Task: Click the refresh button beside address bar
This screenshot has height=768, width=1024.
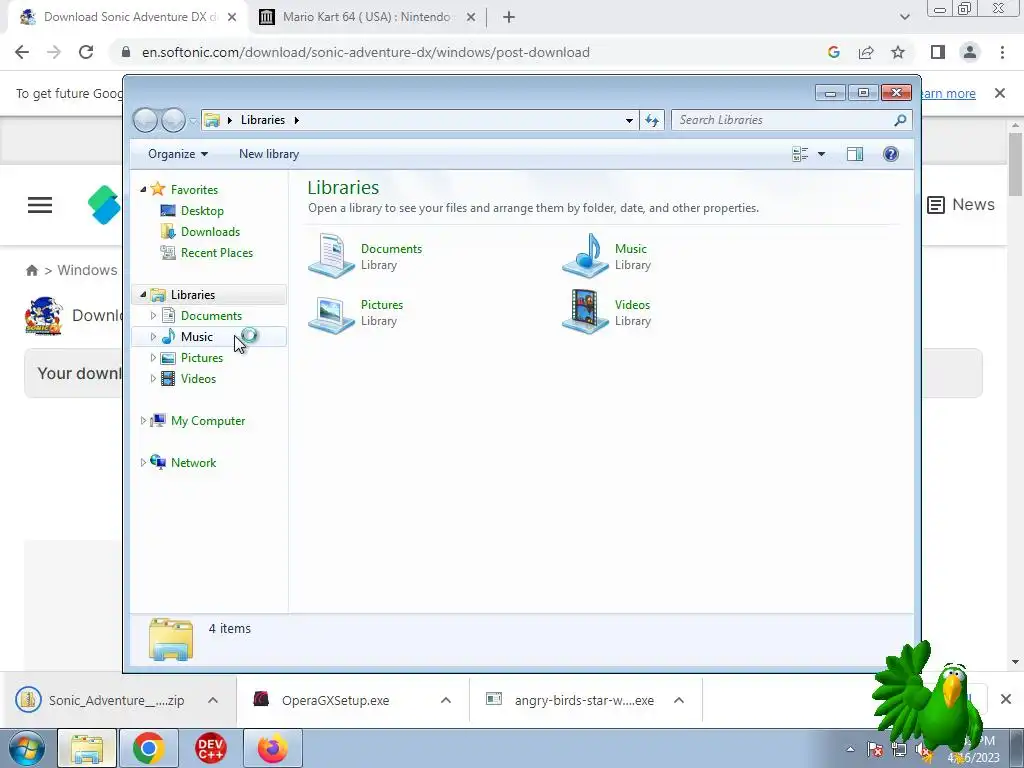Action: point(652,120)
